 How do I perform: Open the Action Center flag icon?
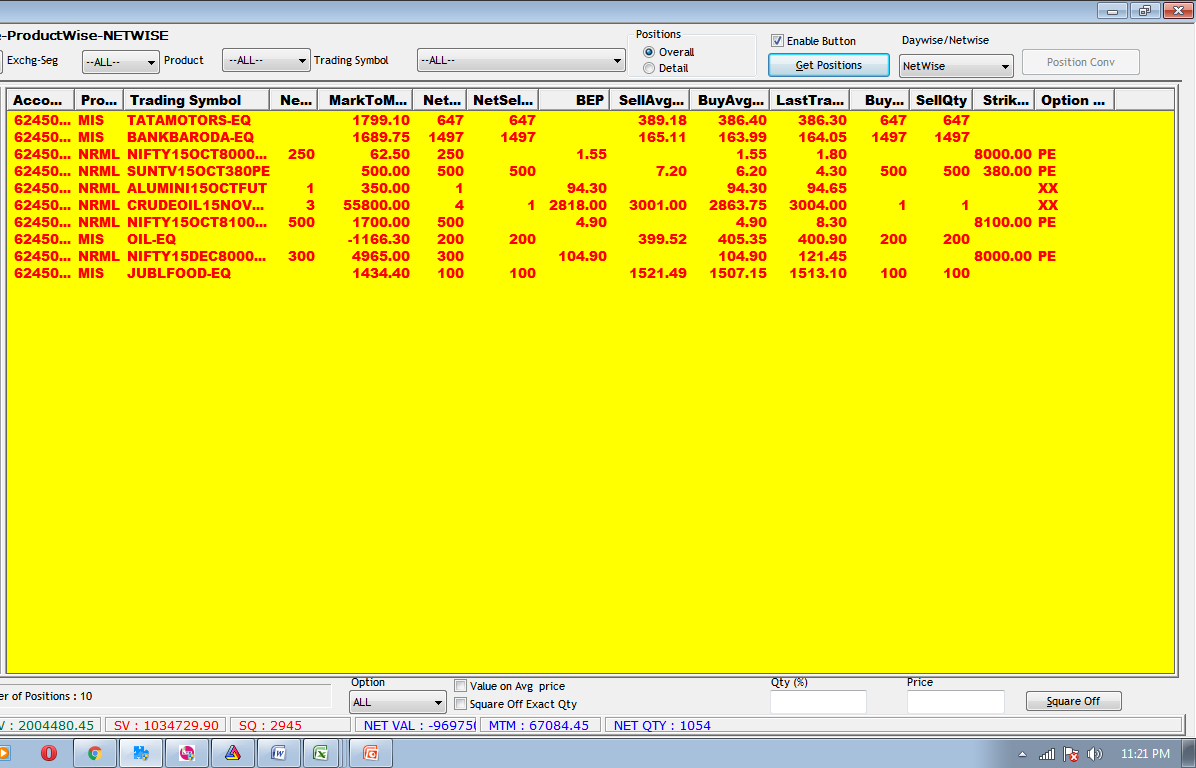1071,754
